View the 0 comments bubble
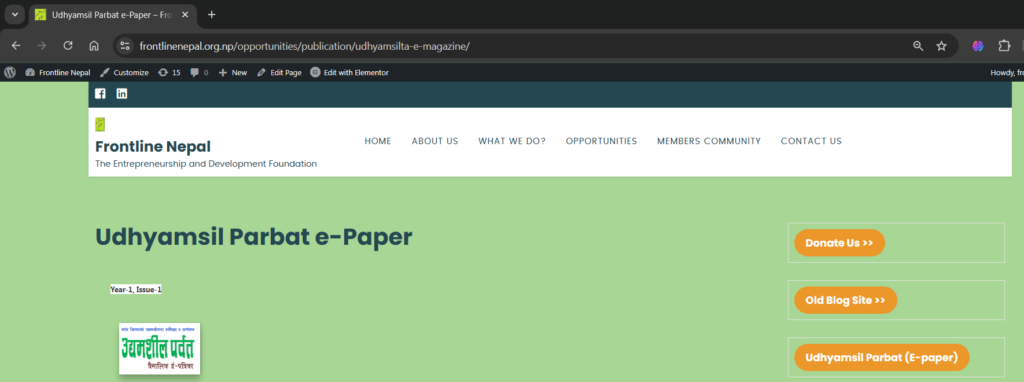Viewport: 1024px width, 382px height. pos(199,72)
